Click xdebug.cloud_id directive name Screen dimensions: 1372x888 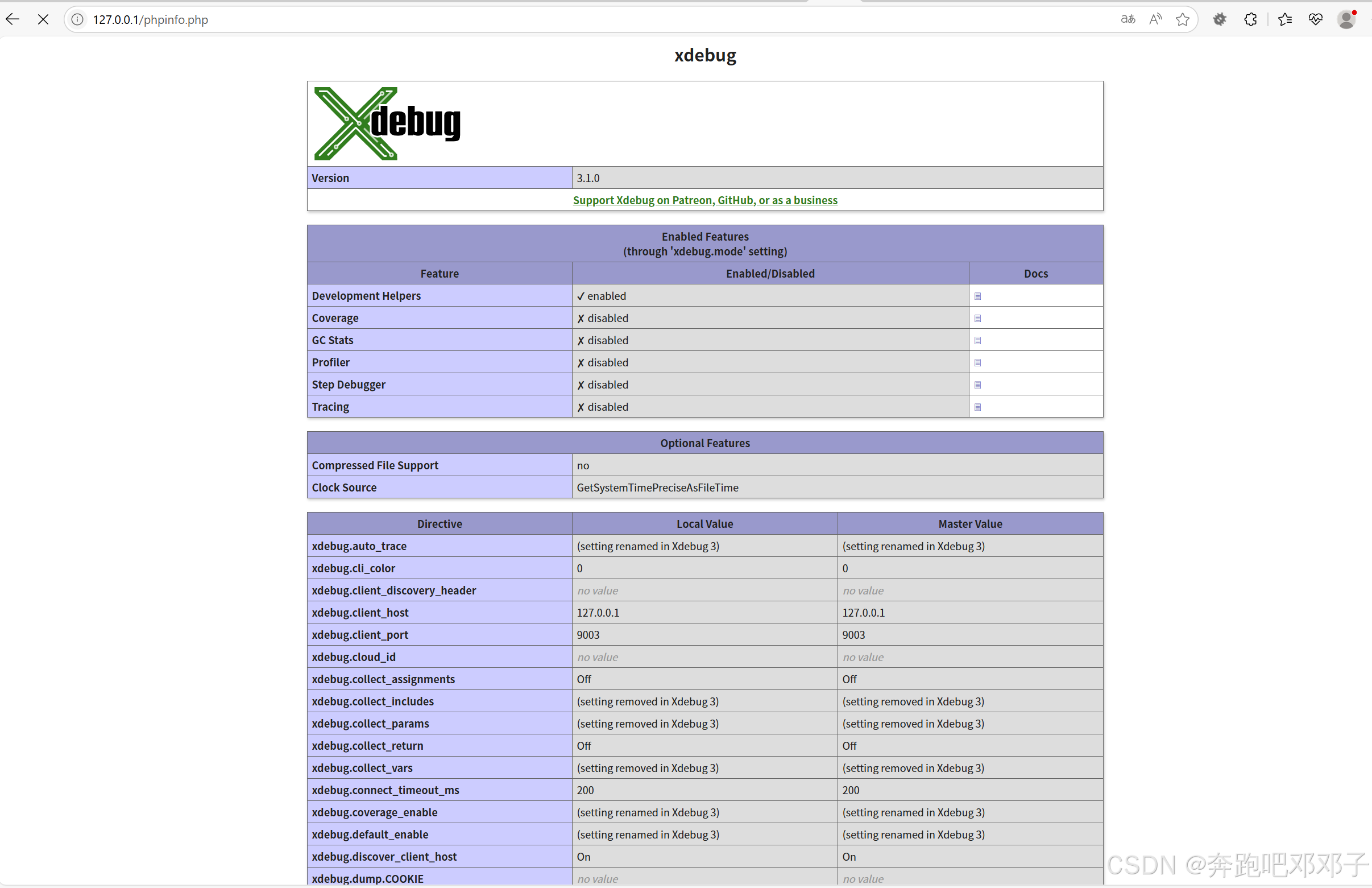(354, 657)
